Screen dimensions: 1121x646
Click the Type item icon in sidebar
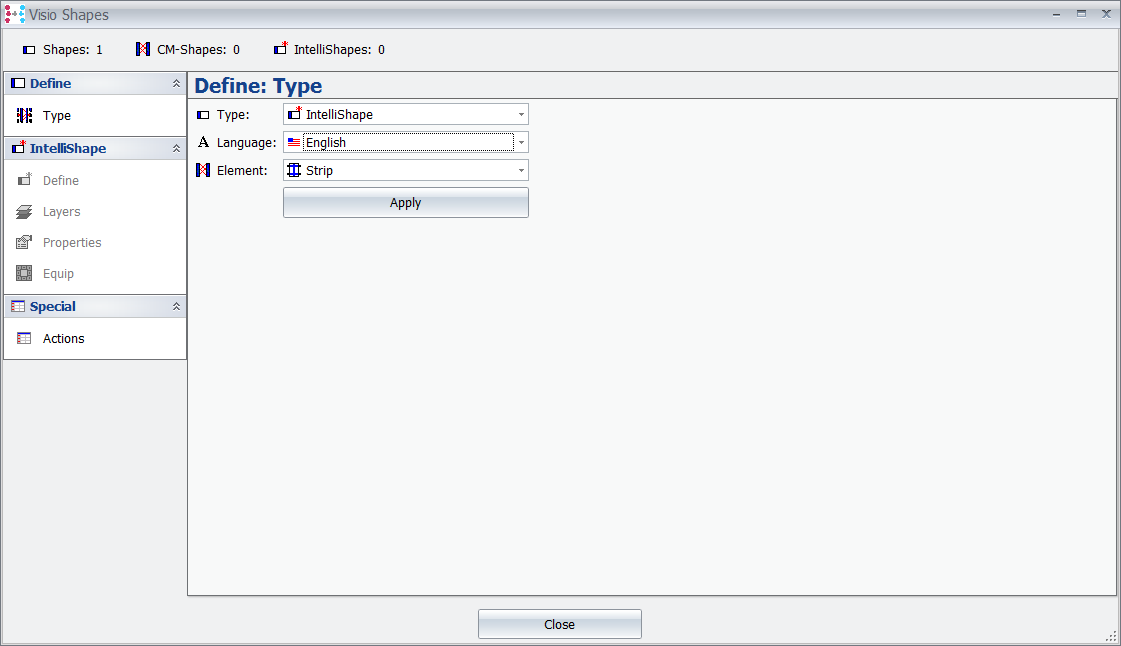click(x=24, y=115)
